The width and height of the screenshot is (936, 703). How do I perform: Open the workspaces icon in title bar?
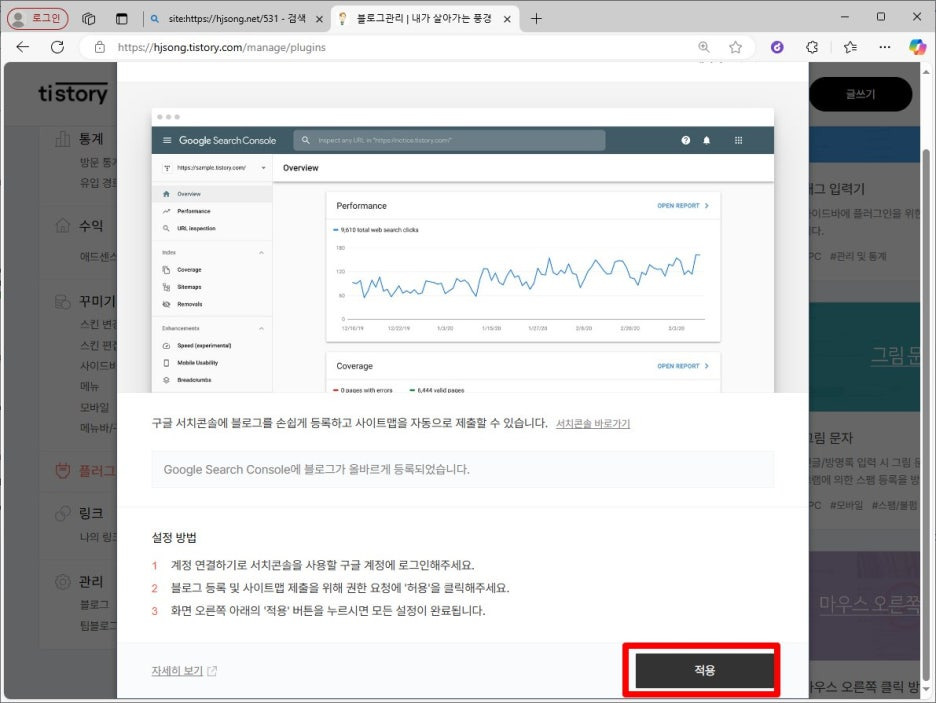tap(89, 19)
